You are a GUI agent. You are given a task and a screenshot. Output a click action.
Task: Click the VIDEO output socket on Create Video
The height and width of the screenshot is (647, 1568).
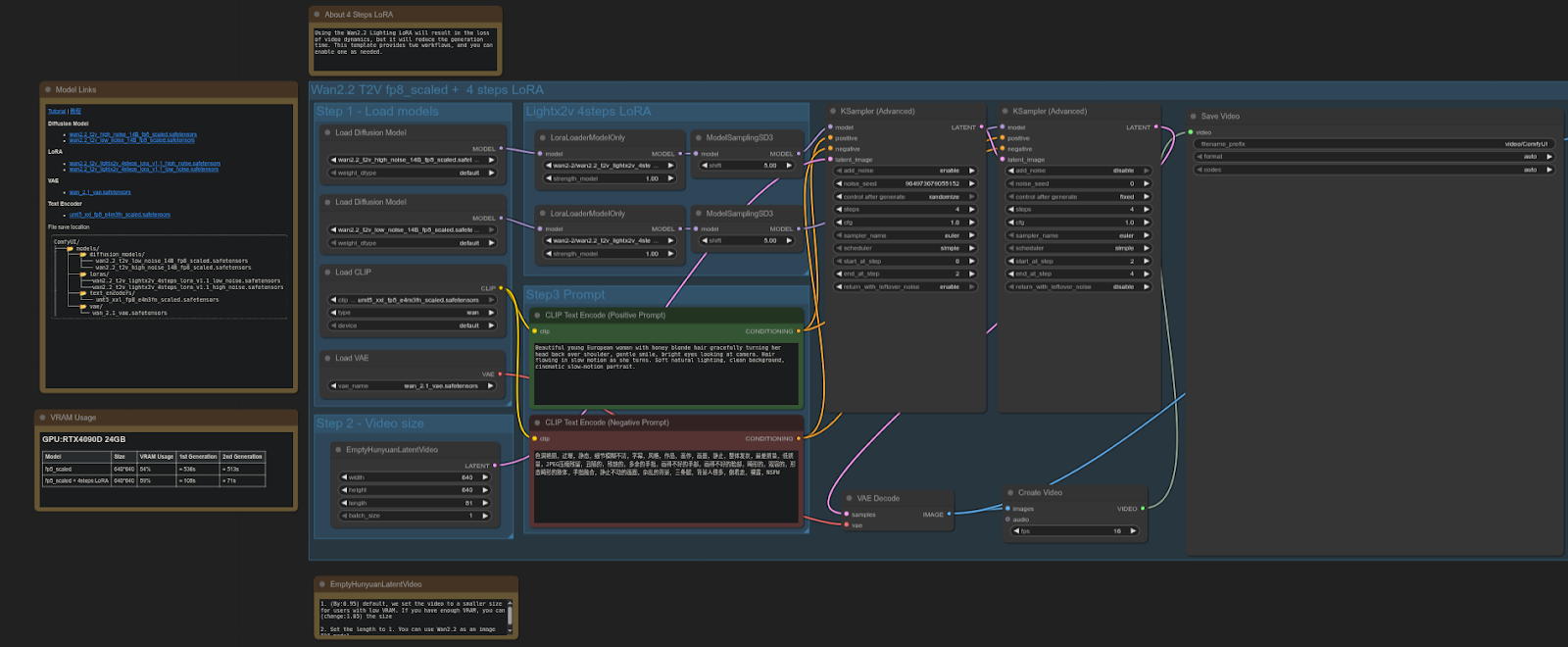[1143, 509]
